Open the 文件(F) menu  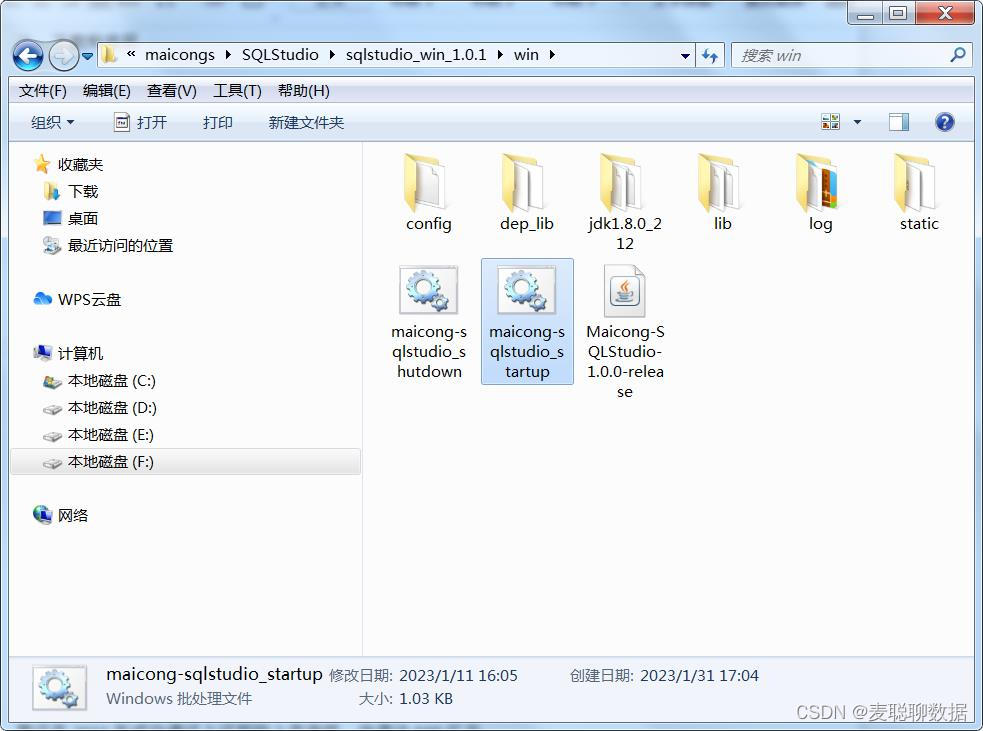(43, 91)
